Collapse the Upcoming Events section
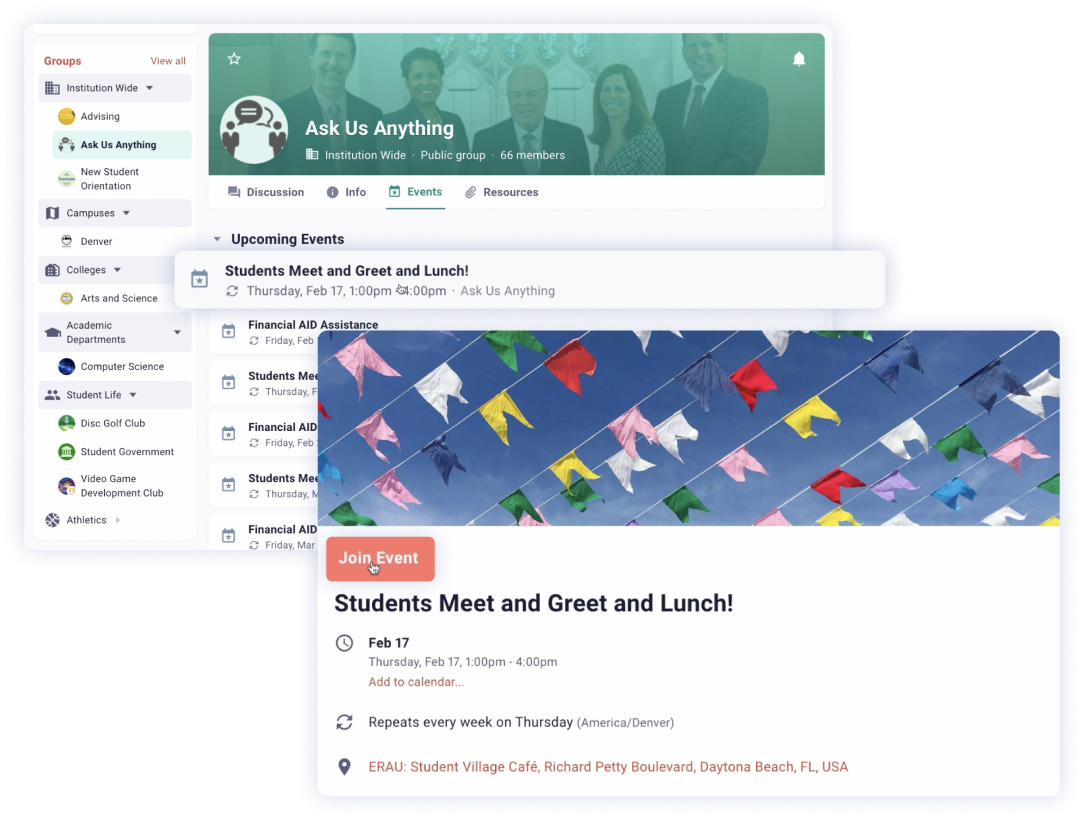This screenshot has width=1084, height=821. (x=217, y=239)
